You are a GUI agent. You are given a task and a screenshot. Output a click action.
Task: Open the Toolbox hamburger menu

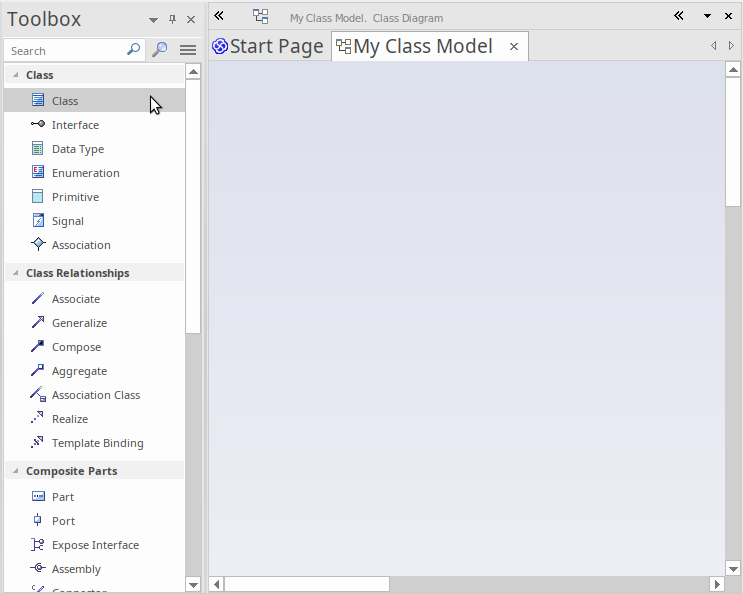(x=188, y=50)
